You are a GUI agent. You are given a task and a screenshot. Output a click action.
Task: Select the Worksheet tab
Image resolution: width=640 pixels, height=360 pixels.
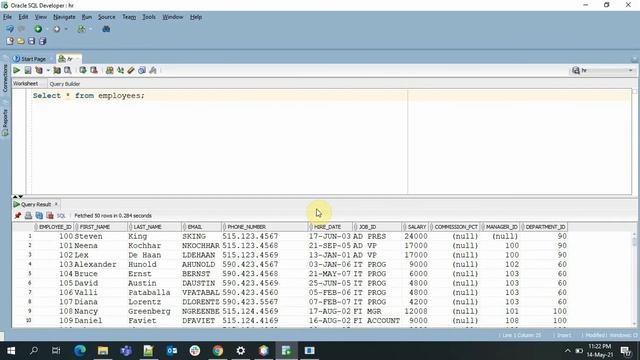[25, 83]
